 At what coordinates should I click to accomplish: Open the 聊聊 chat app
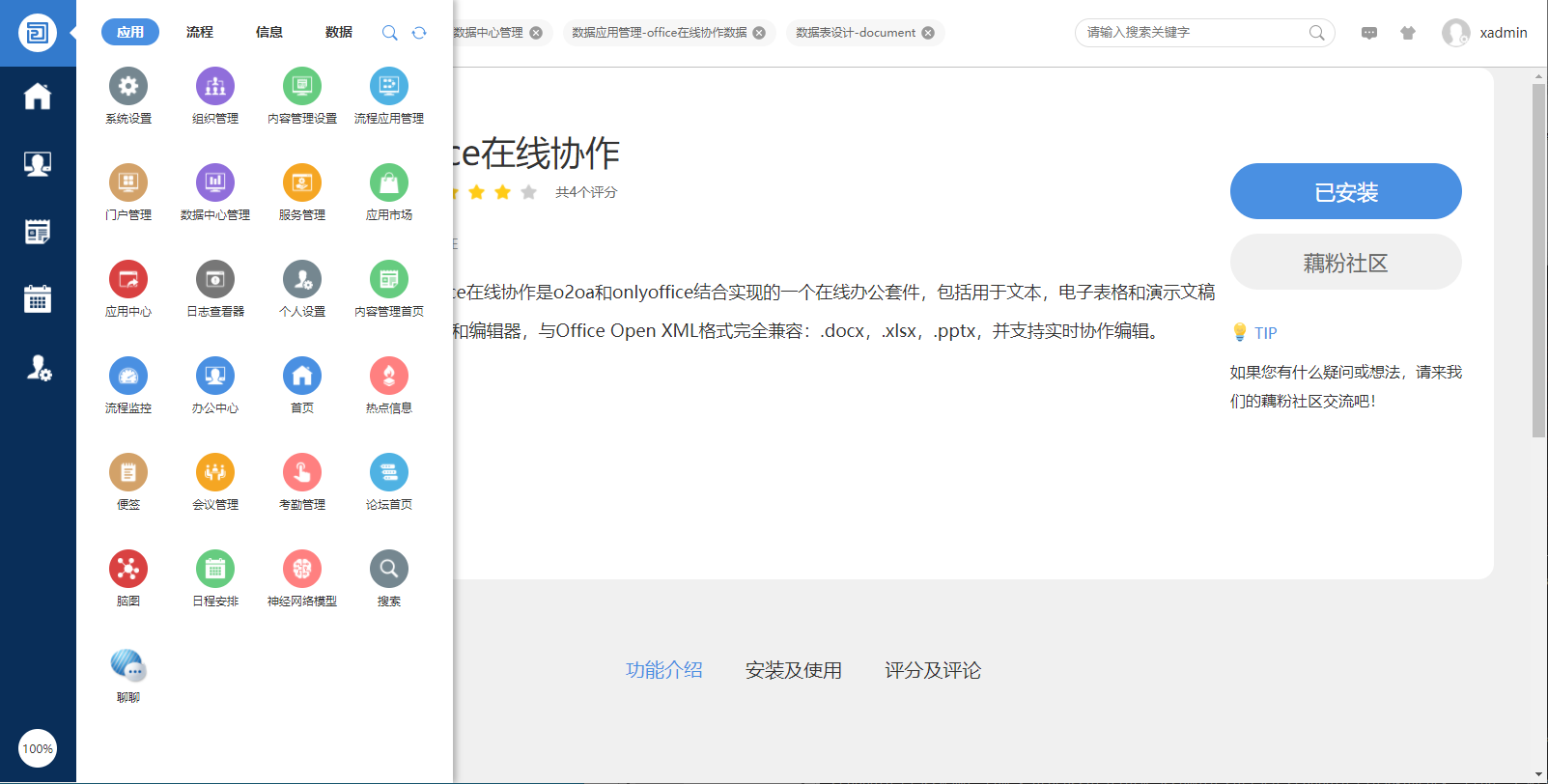tap(128, 666)
